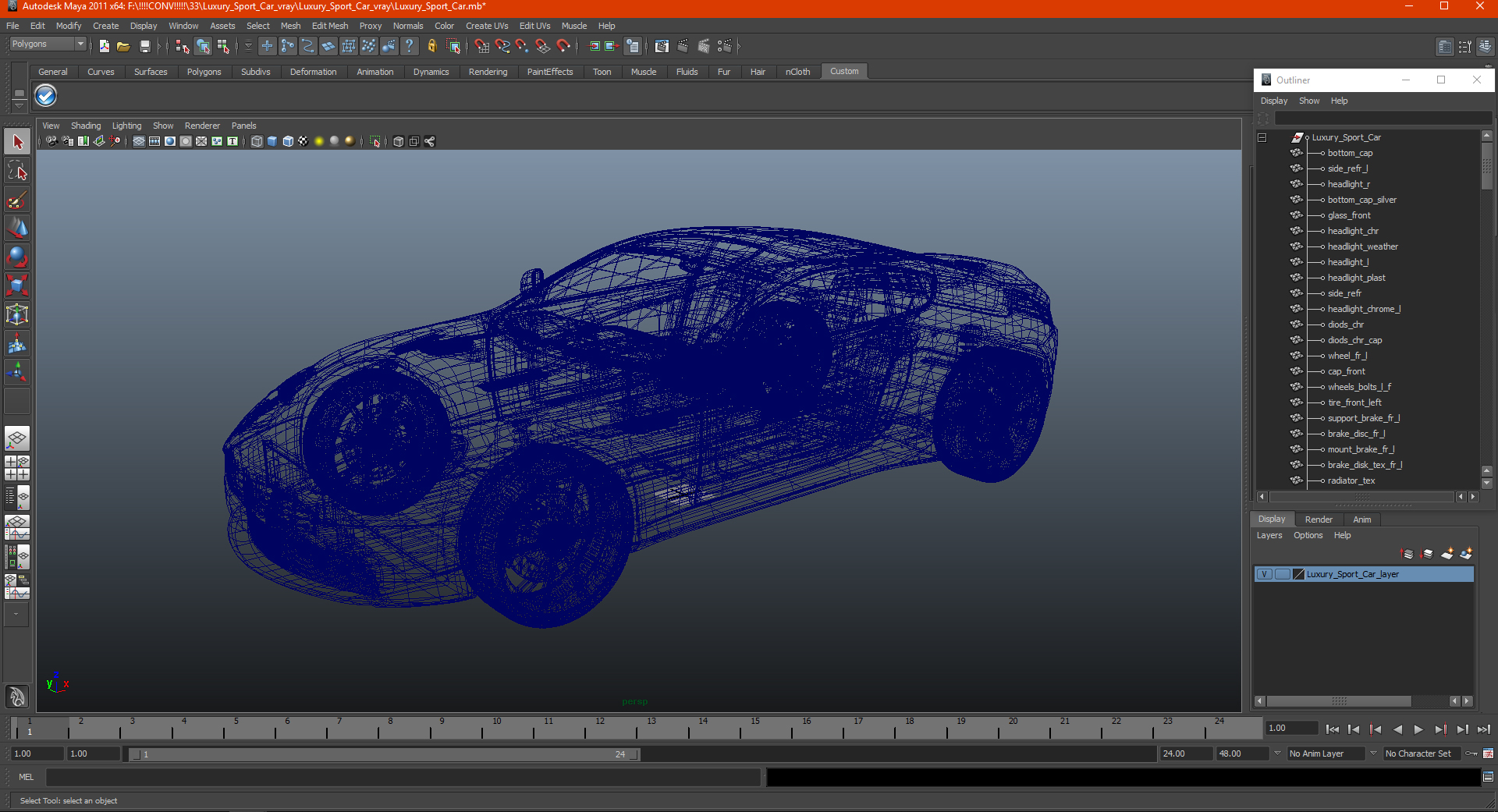Image resolution: width=1498 pixels, height=812 pixels.
Task: Click the Use all lights yellow sphere icon
Action: point(319,141)
